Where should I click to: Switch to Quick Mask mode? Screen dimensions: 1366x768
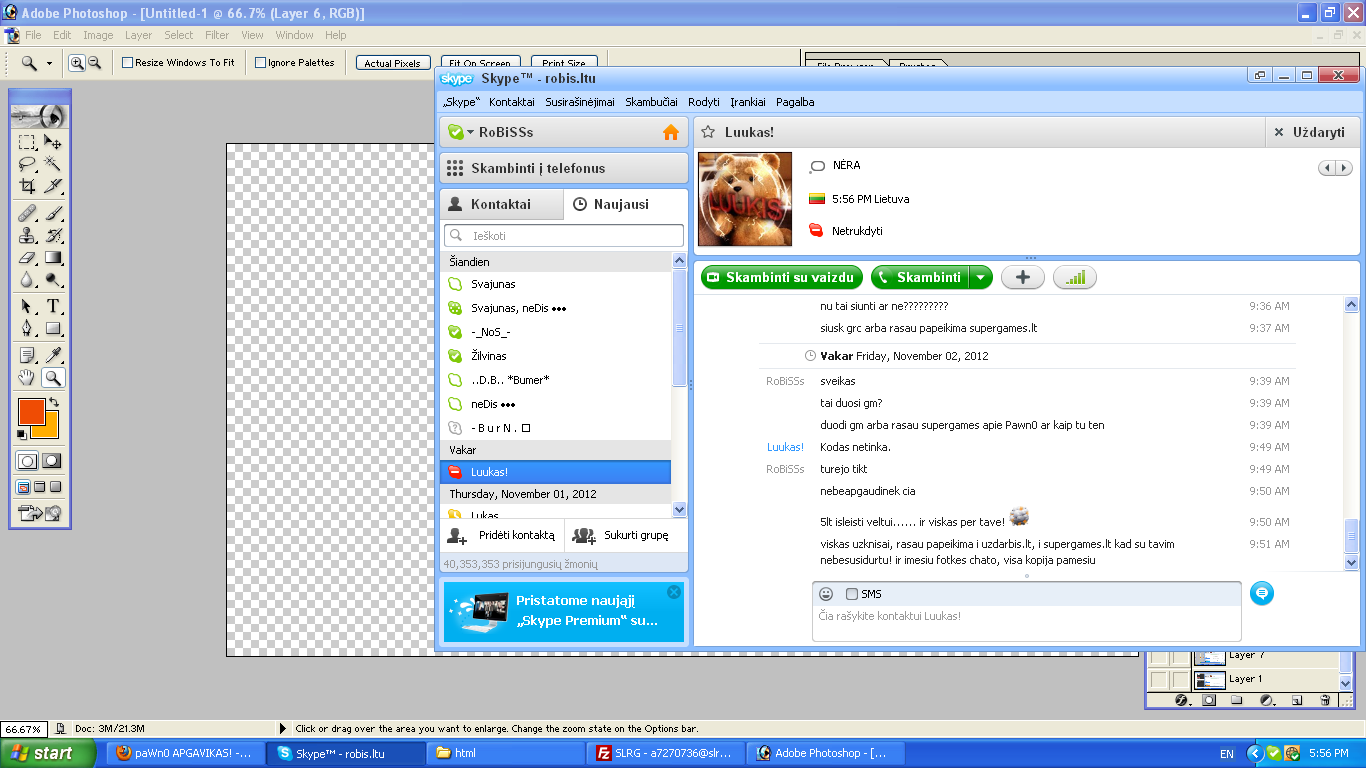[52, 461]
